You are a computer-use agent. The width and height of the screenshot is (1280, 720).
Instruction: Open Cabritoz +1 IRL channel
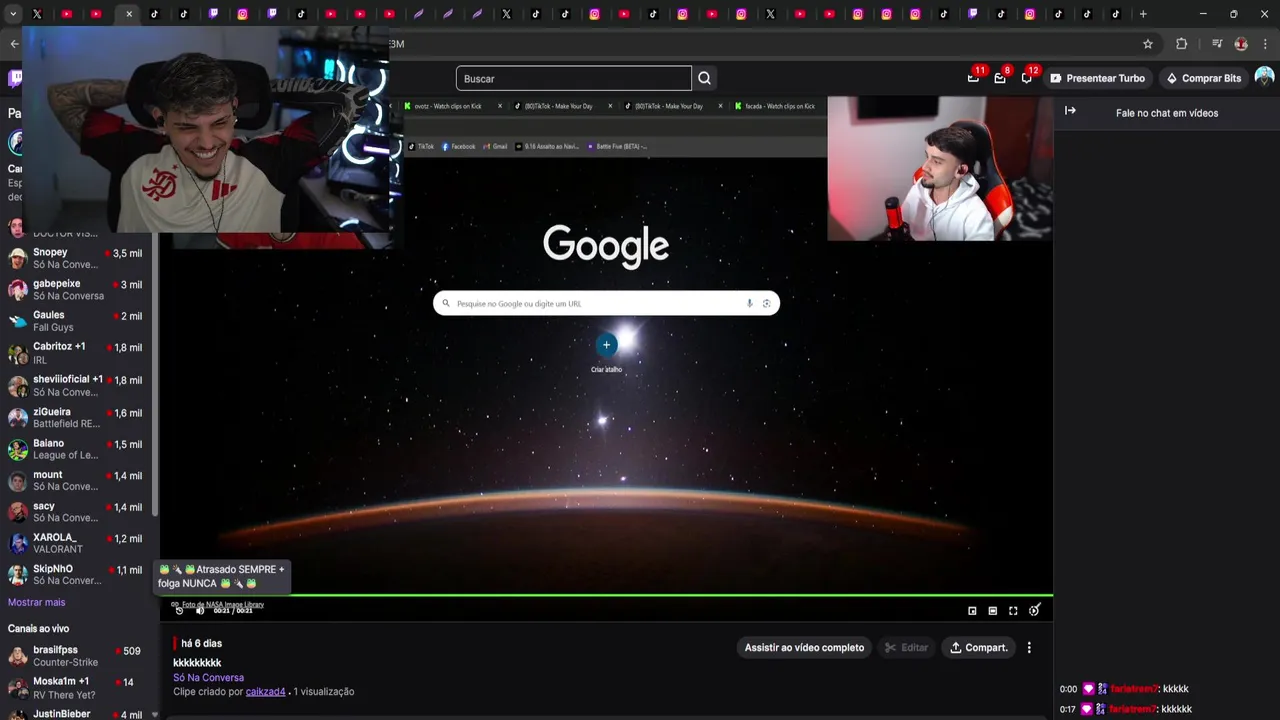tap(78, 353)
